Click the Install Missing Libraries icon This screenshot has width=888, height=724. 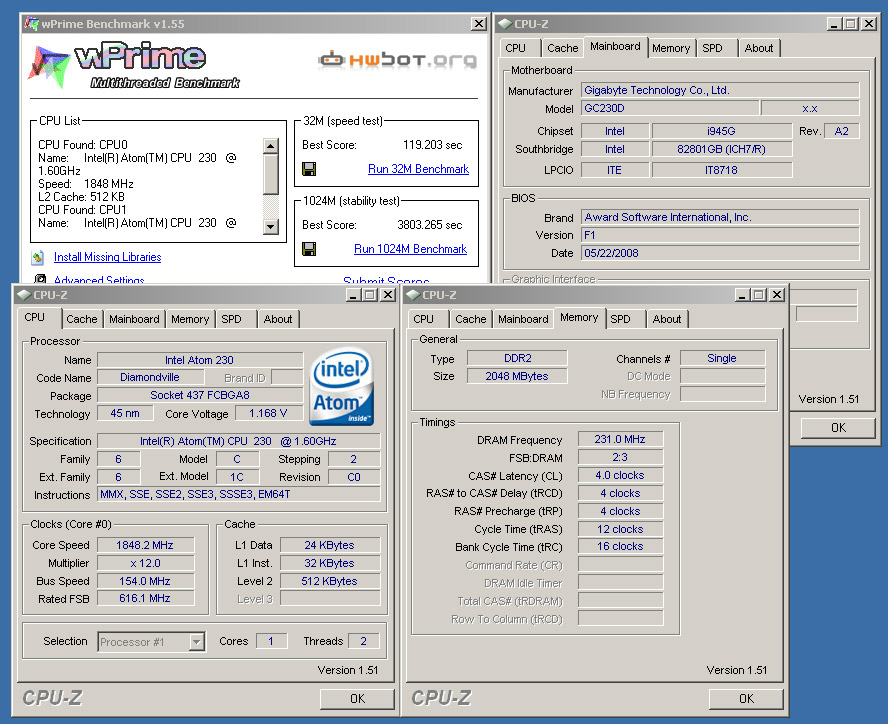(x=38, y=257)
